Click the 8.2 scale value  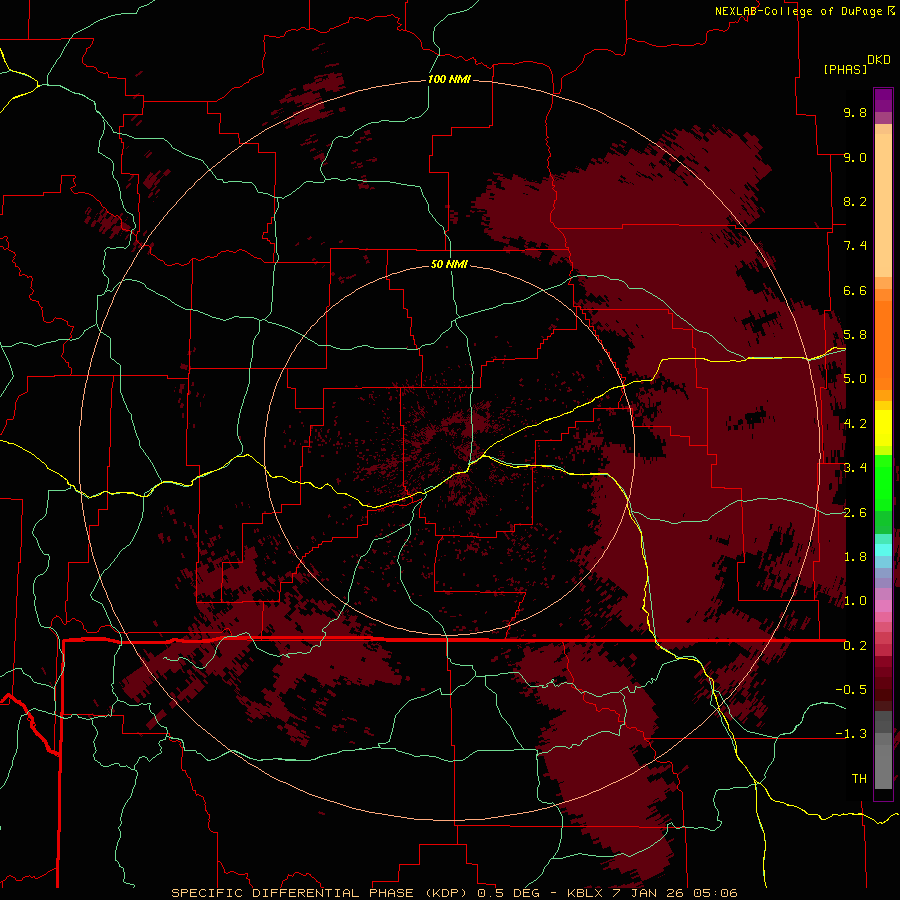pyautogui.click(x=855, y=201)
